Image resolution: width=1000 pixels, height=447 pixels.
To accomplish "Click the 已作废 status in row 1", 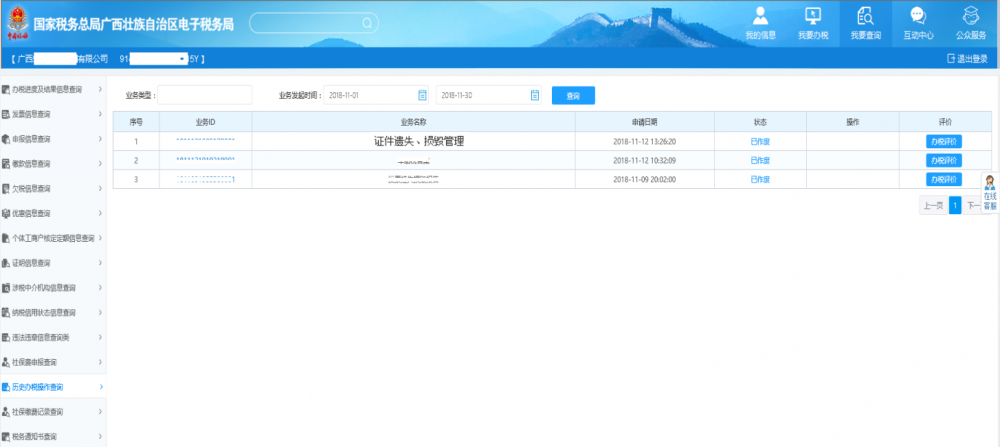I will (760, 142).
